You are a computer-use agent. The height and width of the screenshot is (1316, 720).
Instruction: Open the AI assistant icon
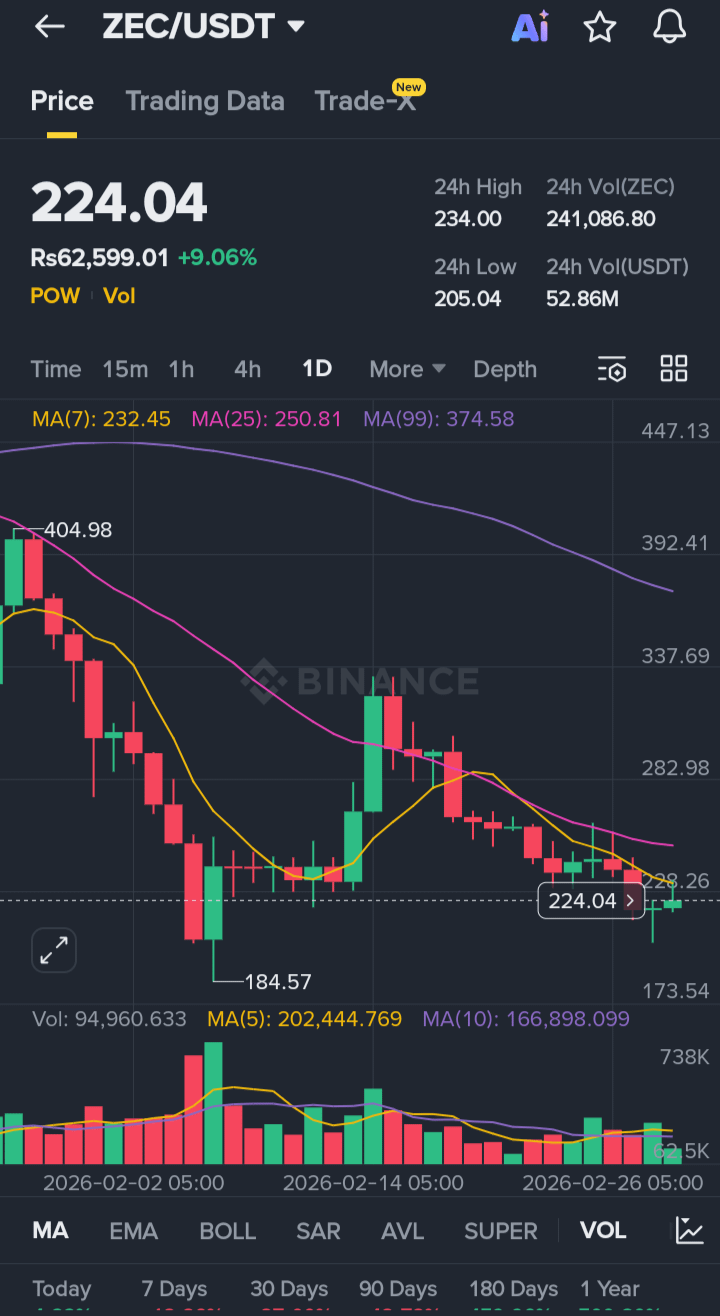(530, 27)
